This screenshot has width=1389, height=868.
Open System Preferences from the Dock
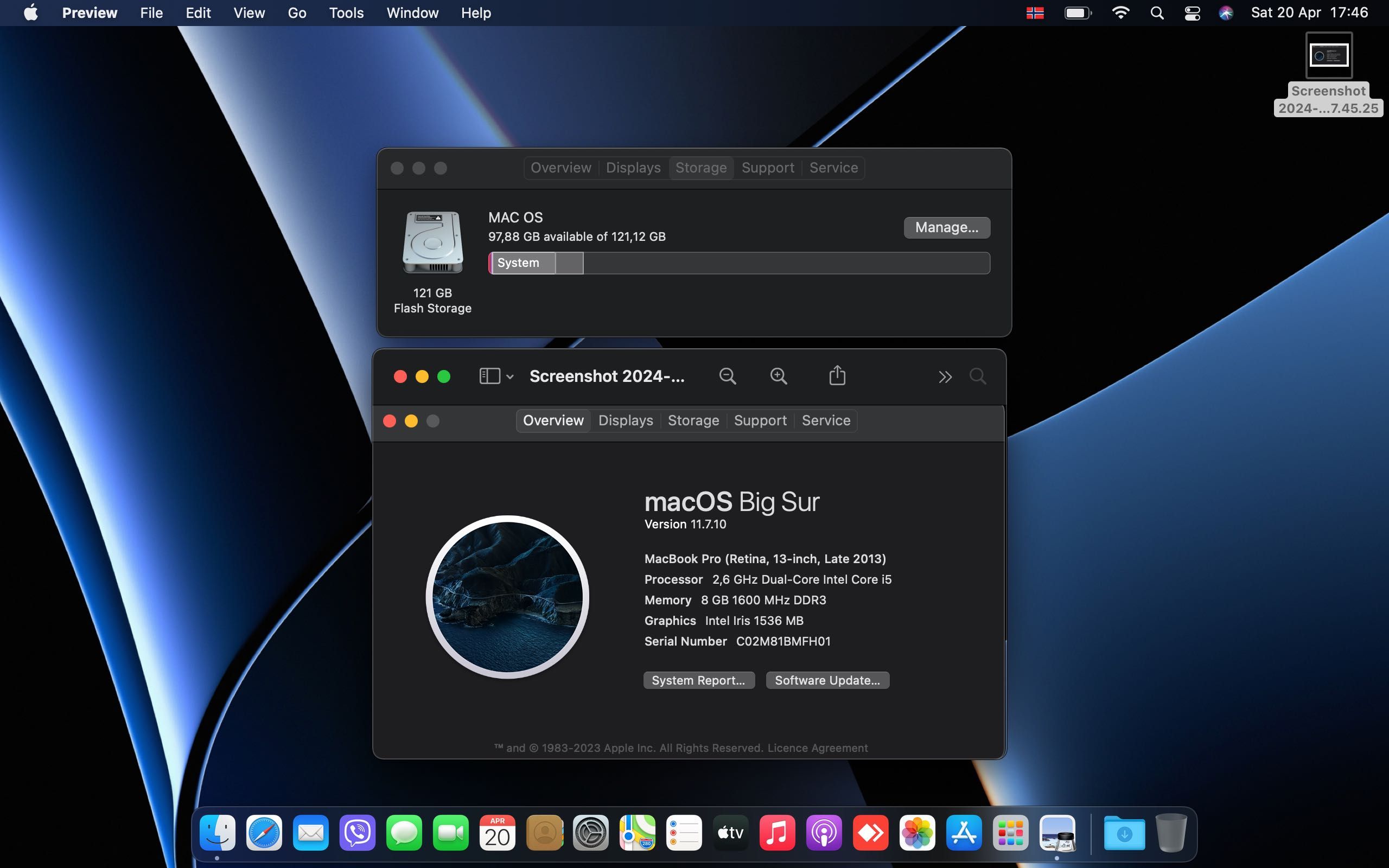[x=591, y=832]
